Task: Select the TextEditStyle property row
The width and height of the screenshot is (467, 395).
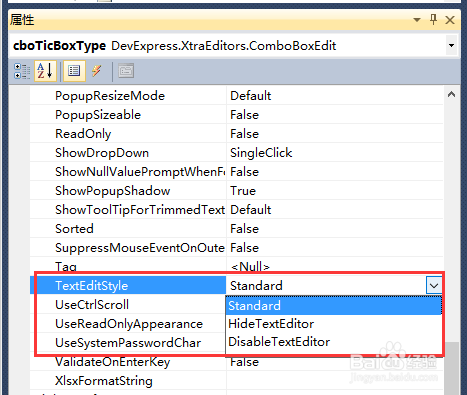Action: 128,286
